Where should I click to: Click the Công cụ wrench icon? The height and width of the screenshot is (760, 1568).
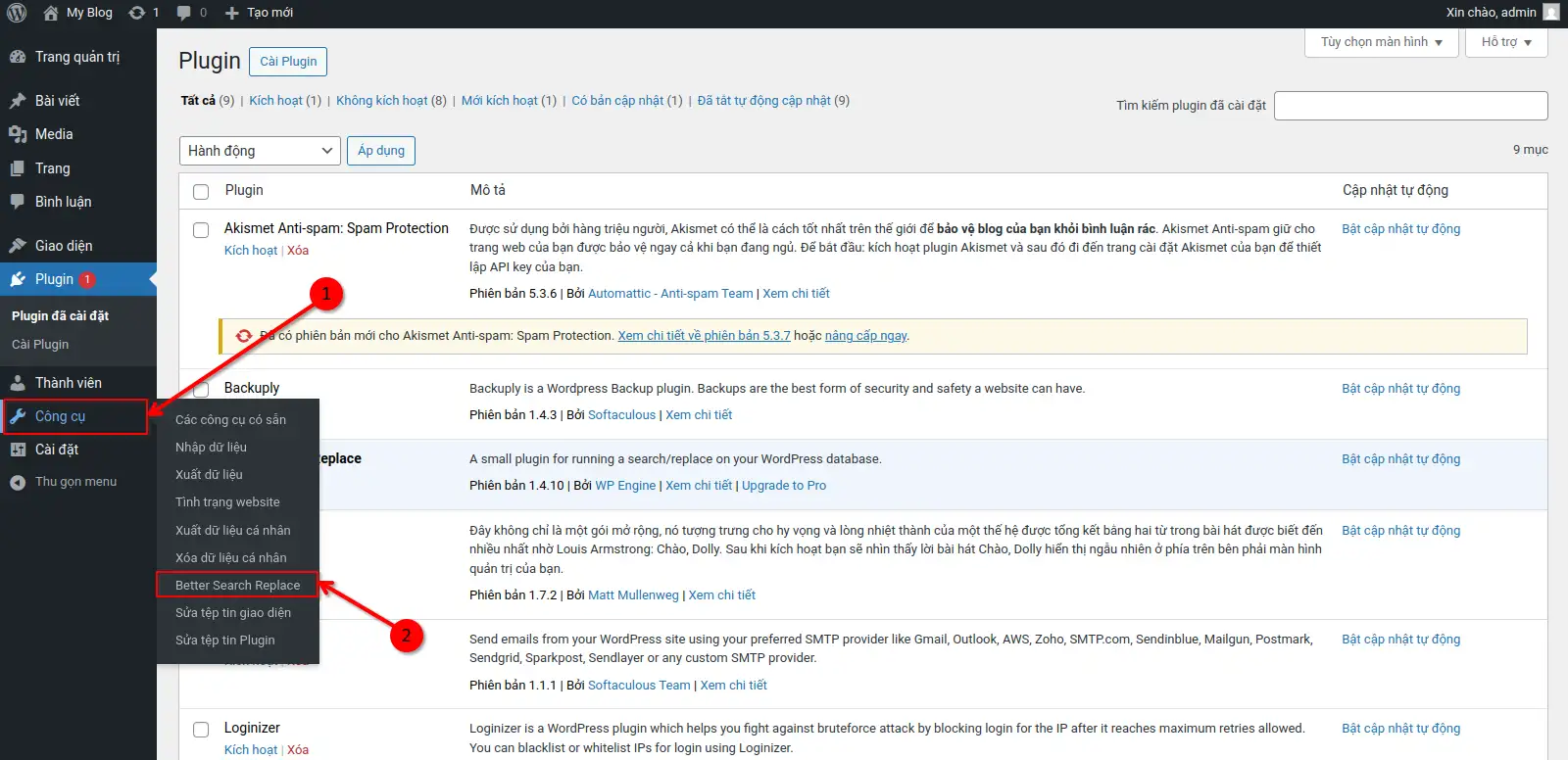point(18,416)
